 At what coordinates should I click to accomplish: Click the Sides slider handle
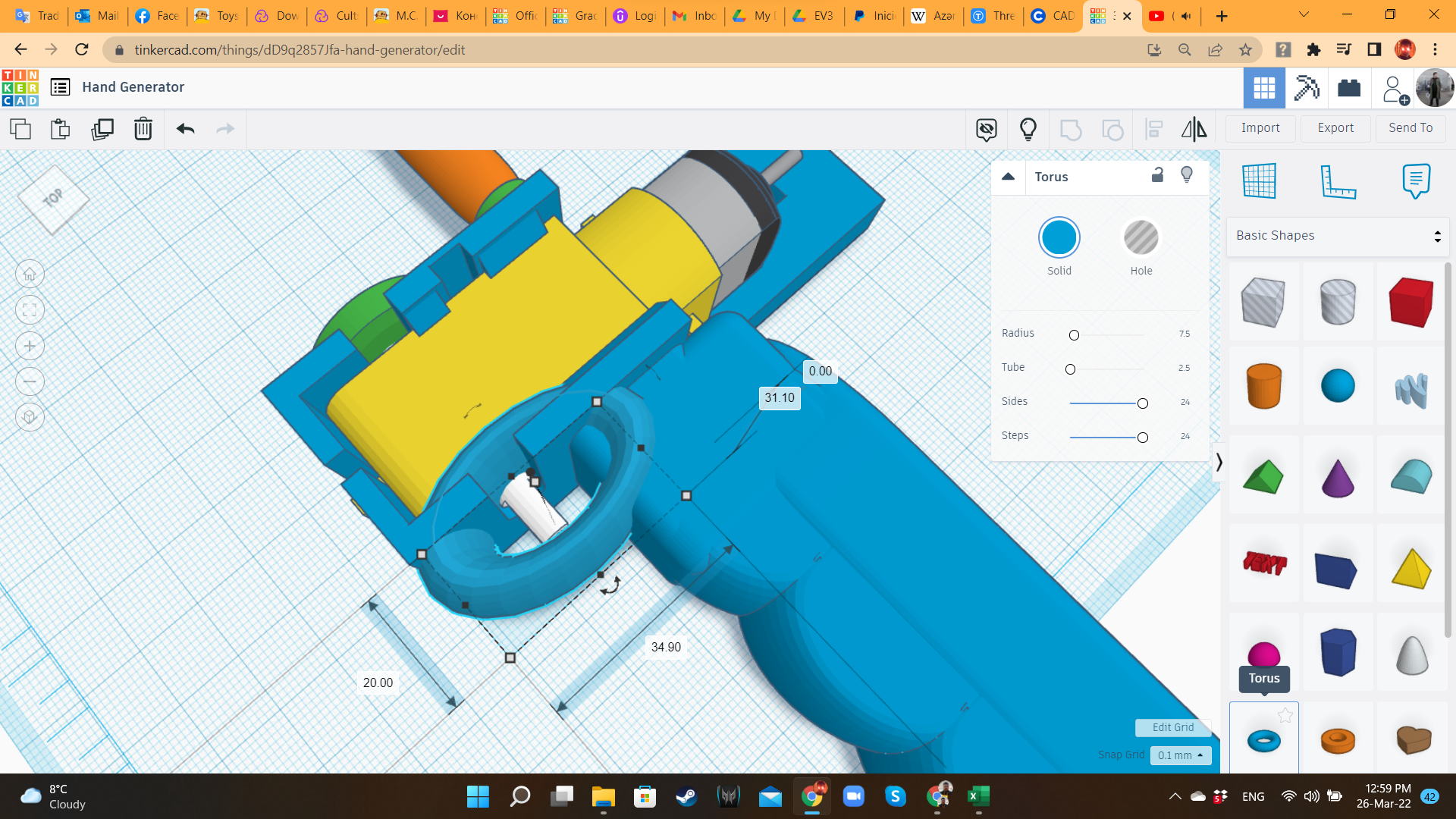(1142, 403)
